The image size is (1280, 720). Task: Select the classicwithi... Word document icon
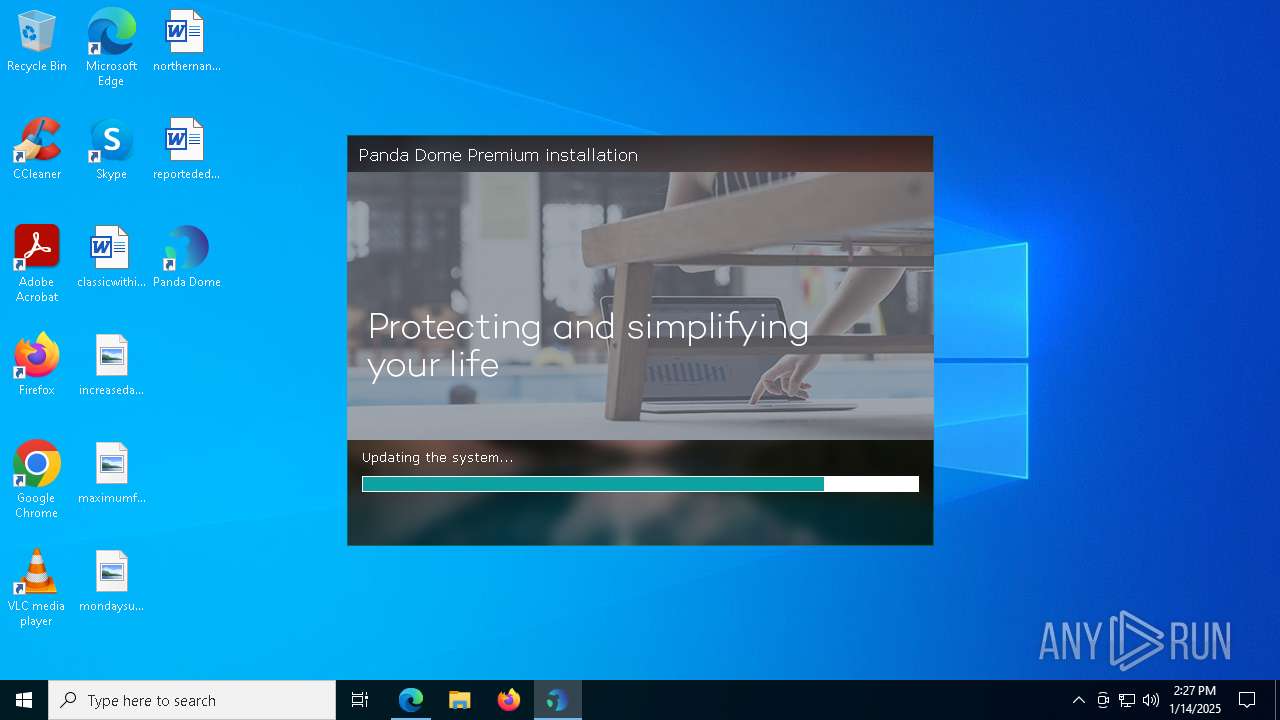(111, 258)
